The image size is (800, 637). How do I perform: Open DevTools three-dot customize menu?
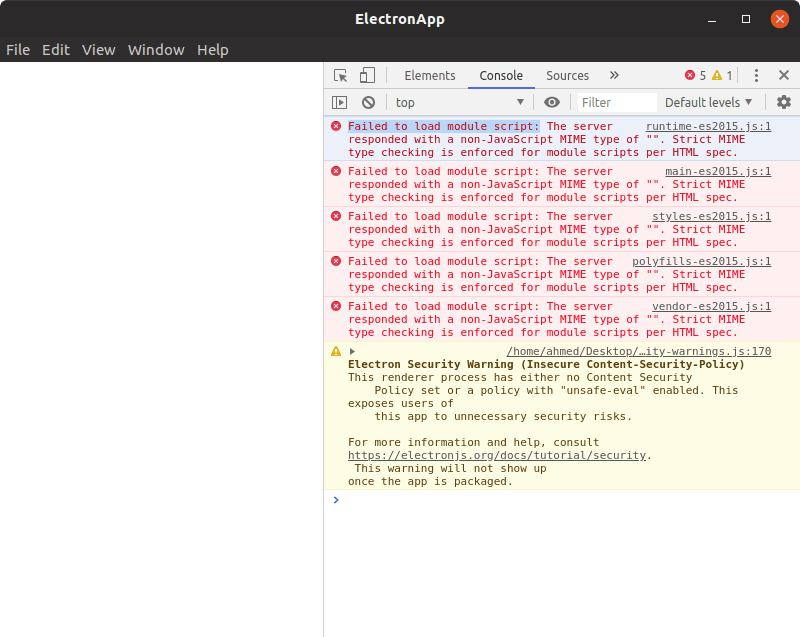pos(756,75)
